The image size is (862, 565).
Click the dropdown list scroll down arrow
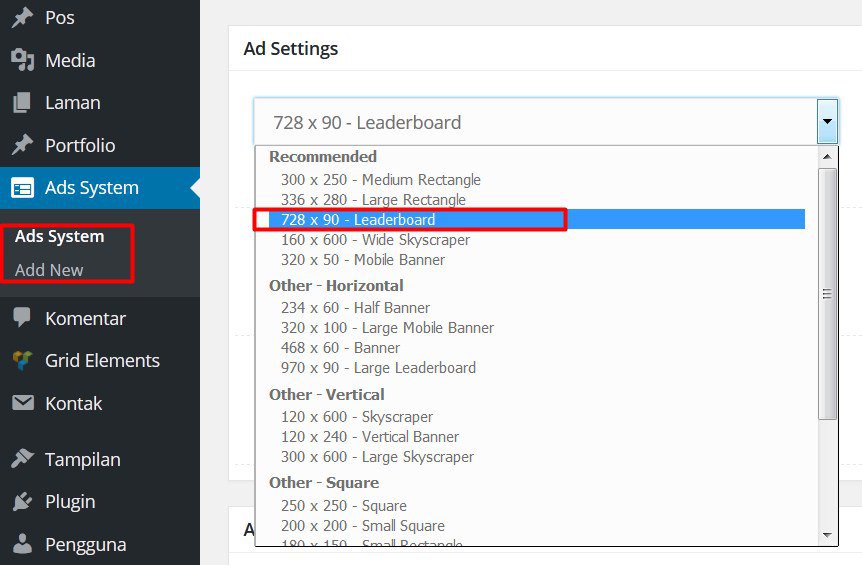[827, 535]
